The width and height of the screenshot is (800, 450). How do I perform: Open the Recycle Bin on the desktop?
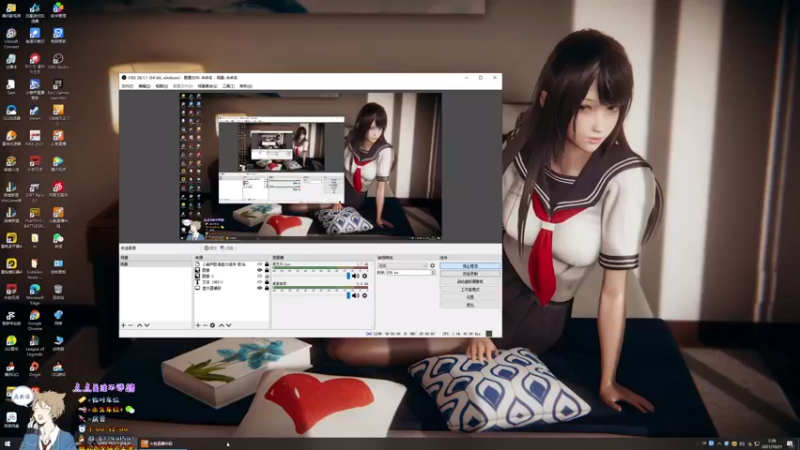(x=58, y=292)
